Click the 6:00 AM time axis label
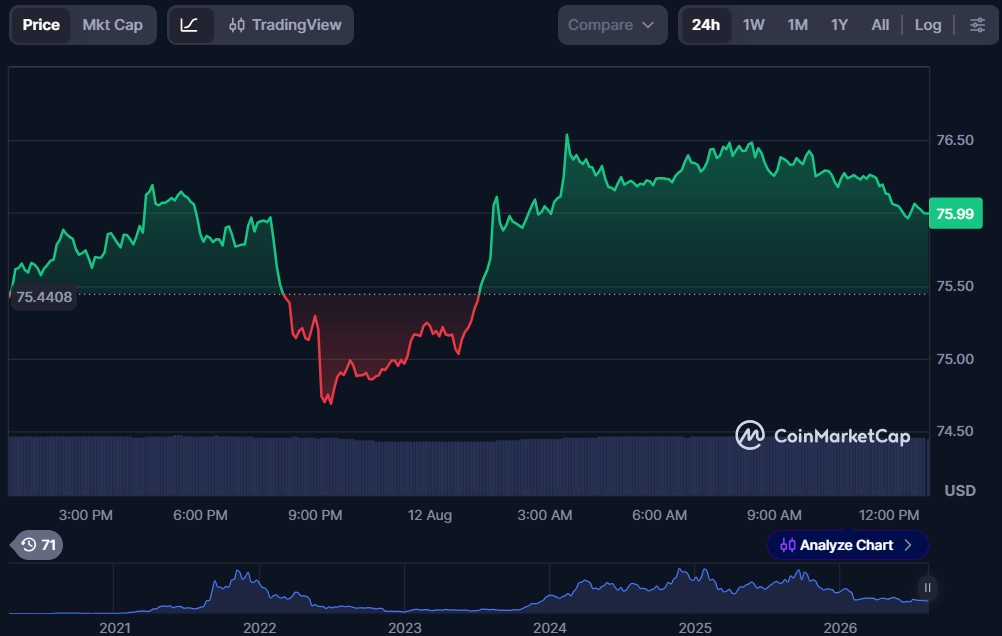This screenshot has height=636, width=1002. (x=659, y=515)
